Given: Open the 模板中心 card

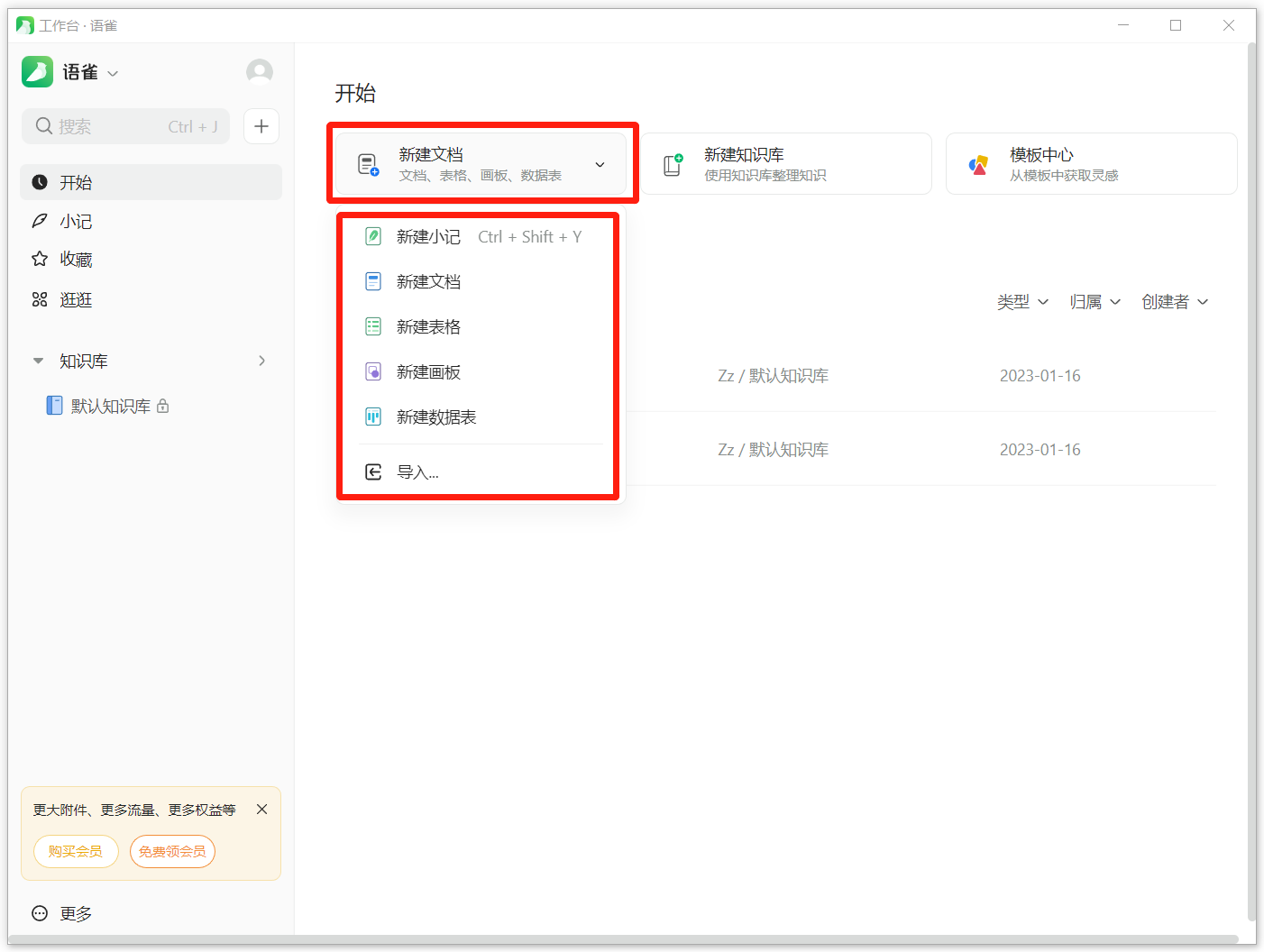Looking at the screenshot, I should (x=1091, y=163).
